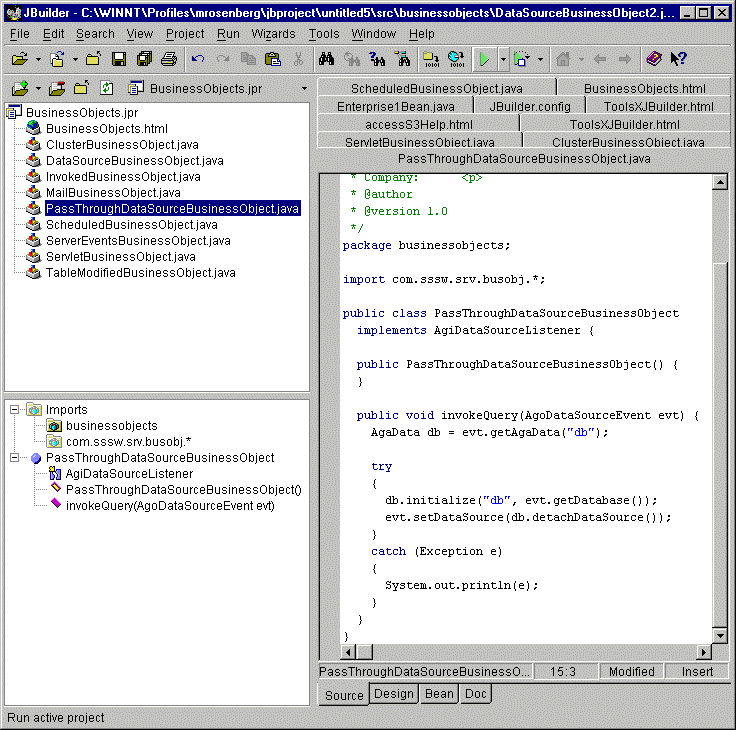Viewport: 736px width, 730px height.
Task: Select invokeQuery method in structure pane
Action: click(x=170, y=506)
